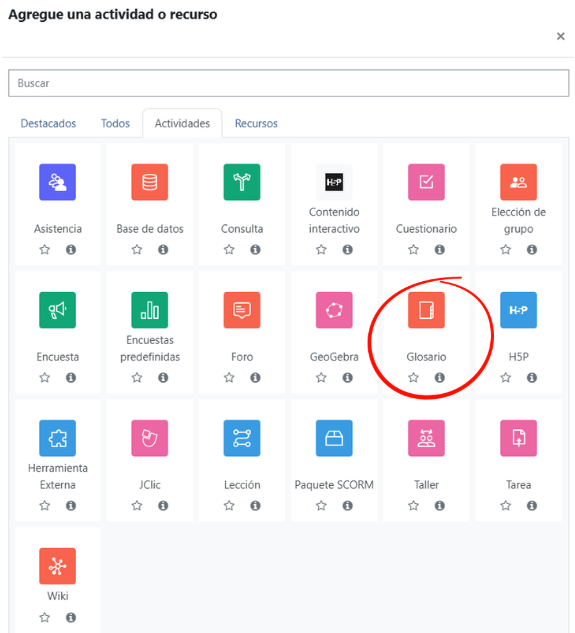Select the Wiki activity icon
Image resolution: width=575 pixels, height=633 pixels.
tap(57, 566)
